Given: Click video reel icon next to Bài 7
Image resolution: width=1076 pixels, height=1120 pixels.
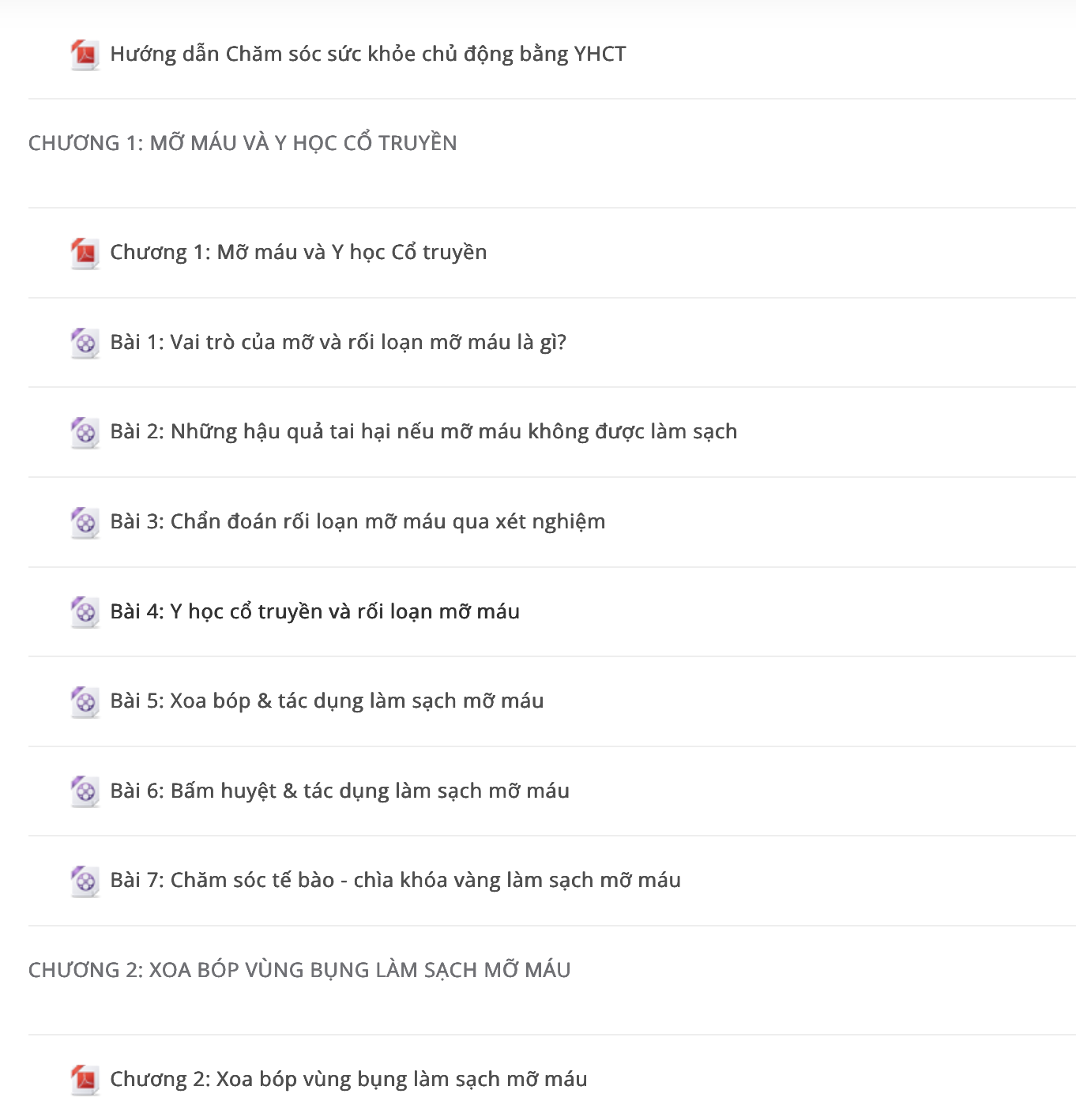Looking at the screenshot, I should click(x=85, y=881).
